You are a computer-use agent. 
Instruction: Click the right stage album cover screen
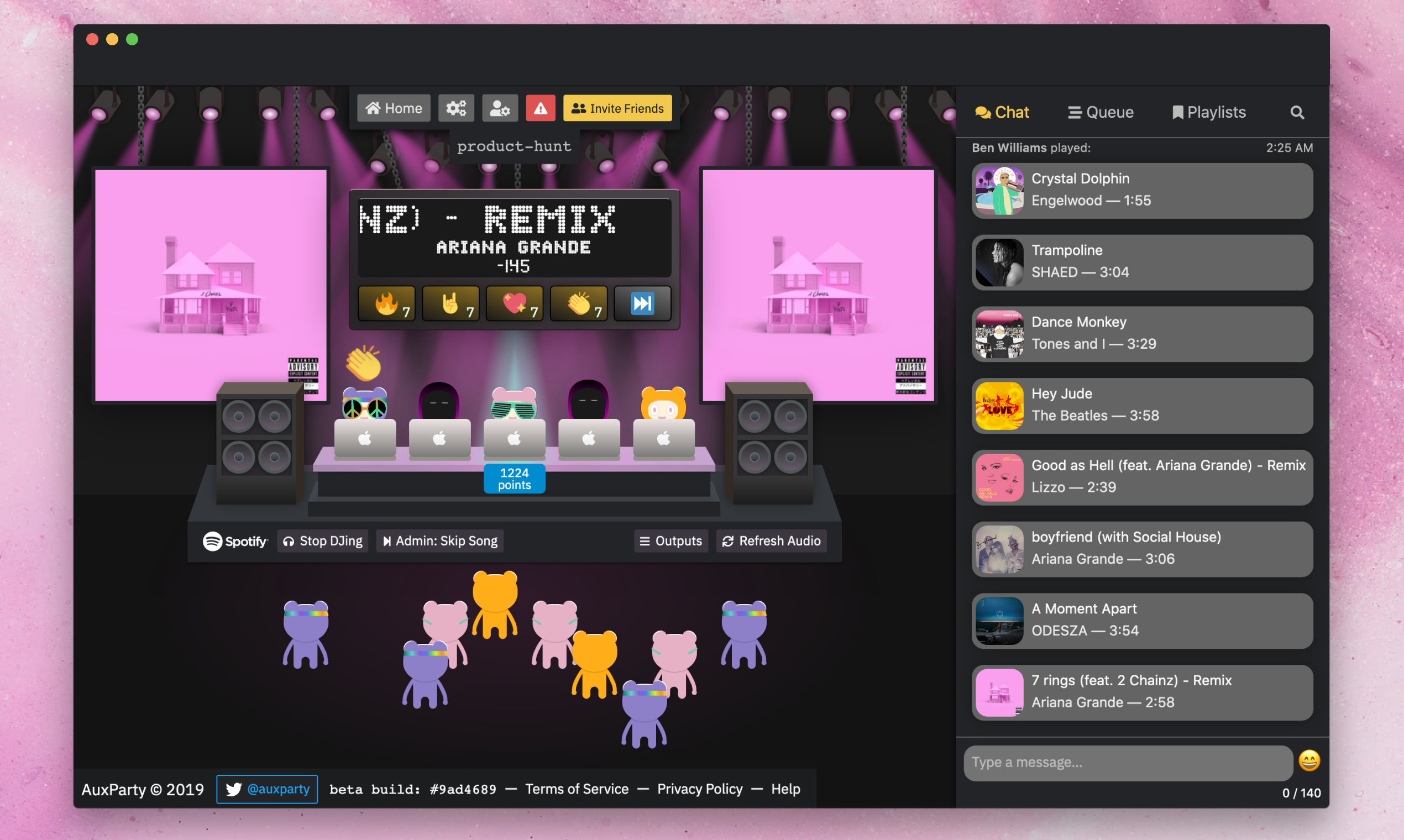818,285
